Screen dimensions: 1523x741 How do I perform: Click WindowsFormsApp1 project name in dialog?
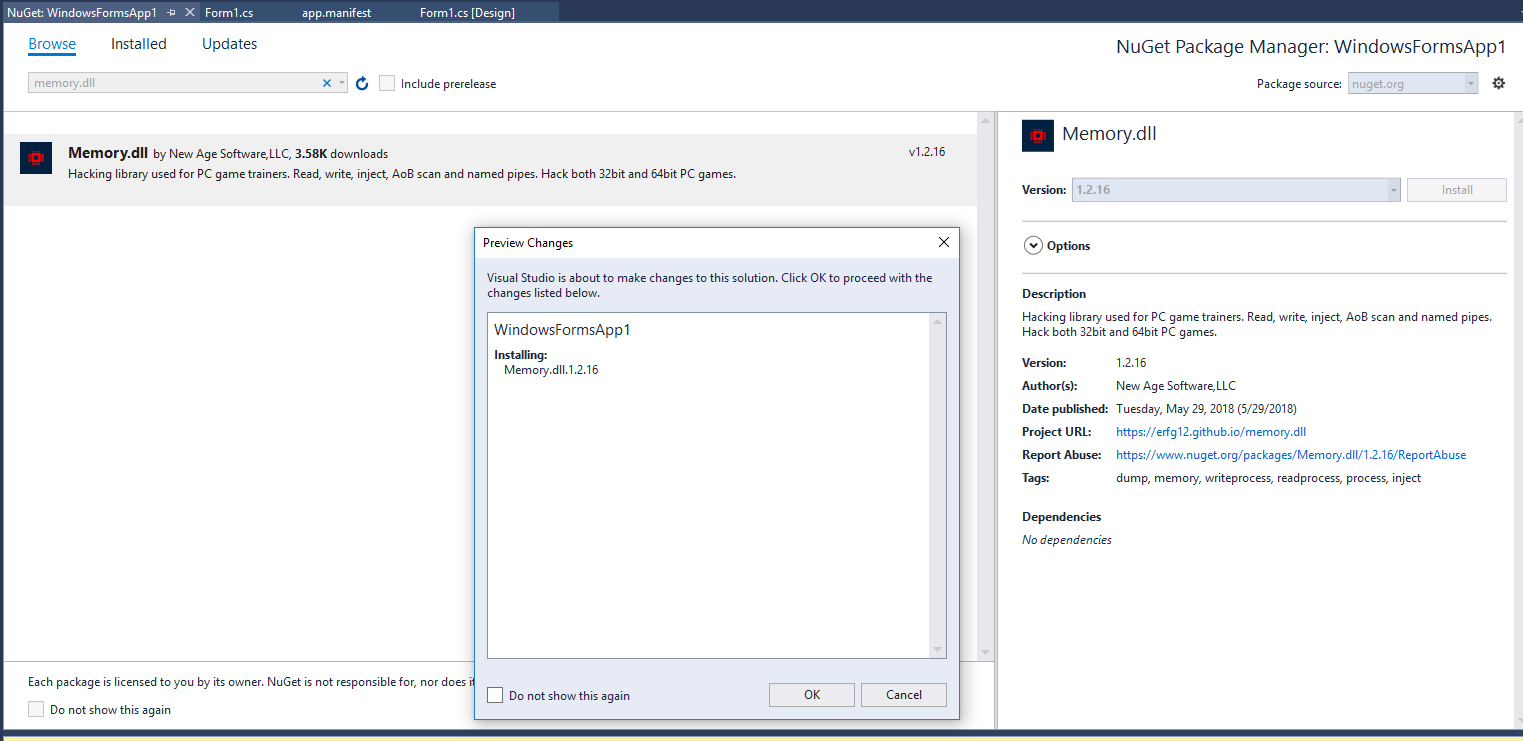tap(562, 330)
